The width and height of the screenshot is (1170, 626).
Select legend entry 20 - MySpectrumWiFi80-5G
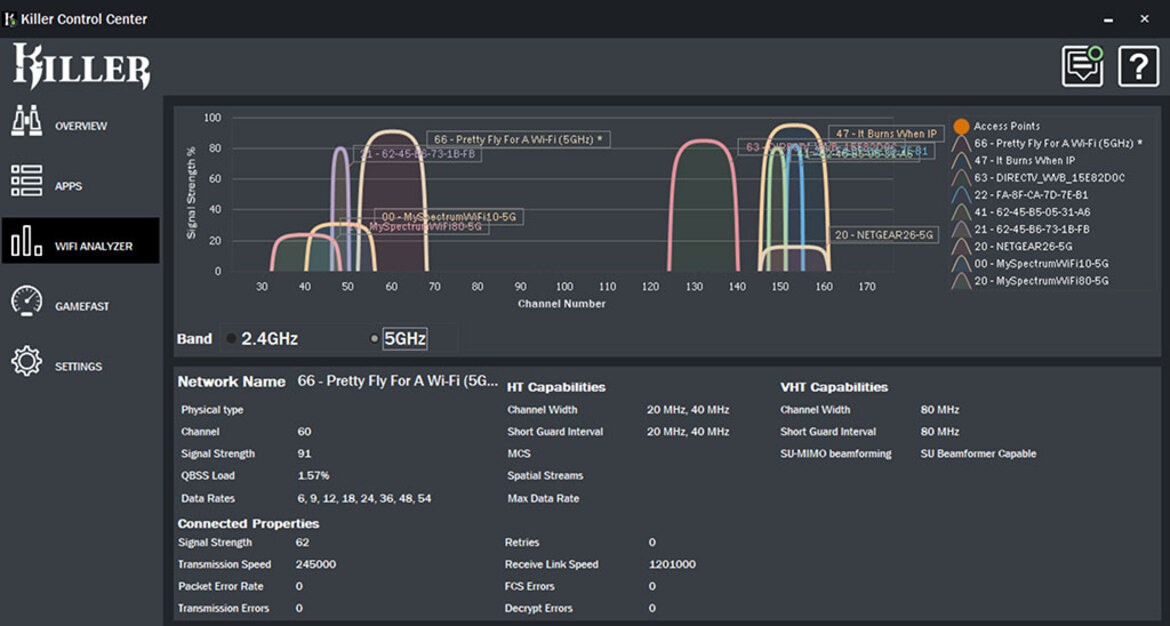click(1041, 281)
